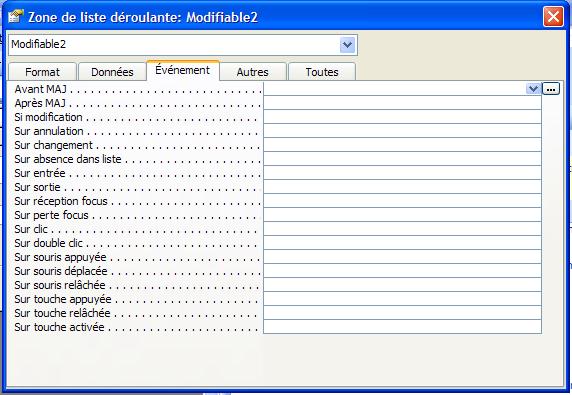572x395 pixels.
Task: Open the Modifiable2 object selector dropdown
Action: [347, 45]
